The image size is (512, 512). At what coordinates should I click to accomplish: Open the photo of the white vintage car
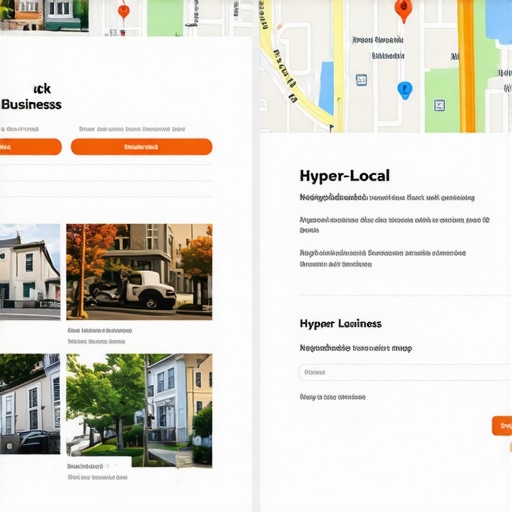point(139,272)
